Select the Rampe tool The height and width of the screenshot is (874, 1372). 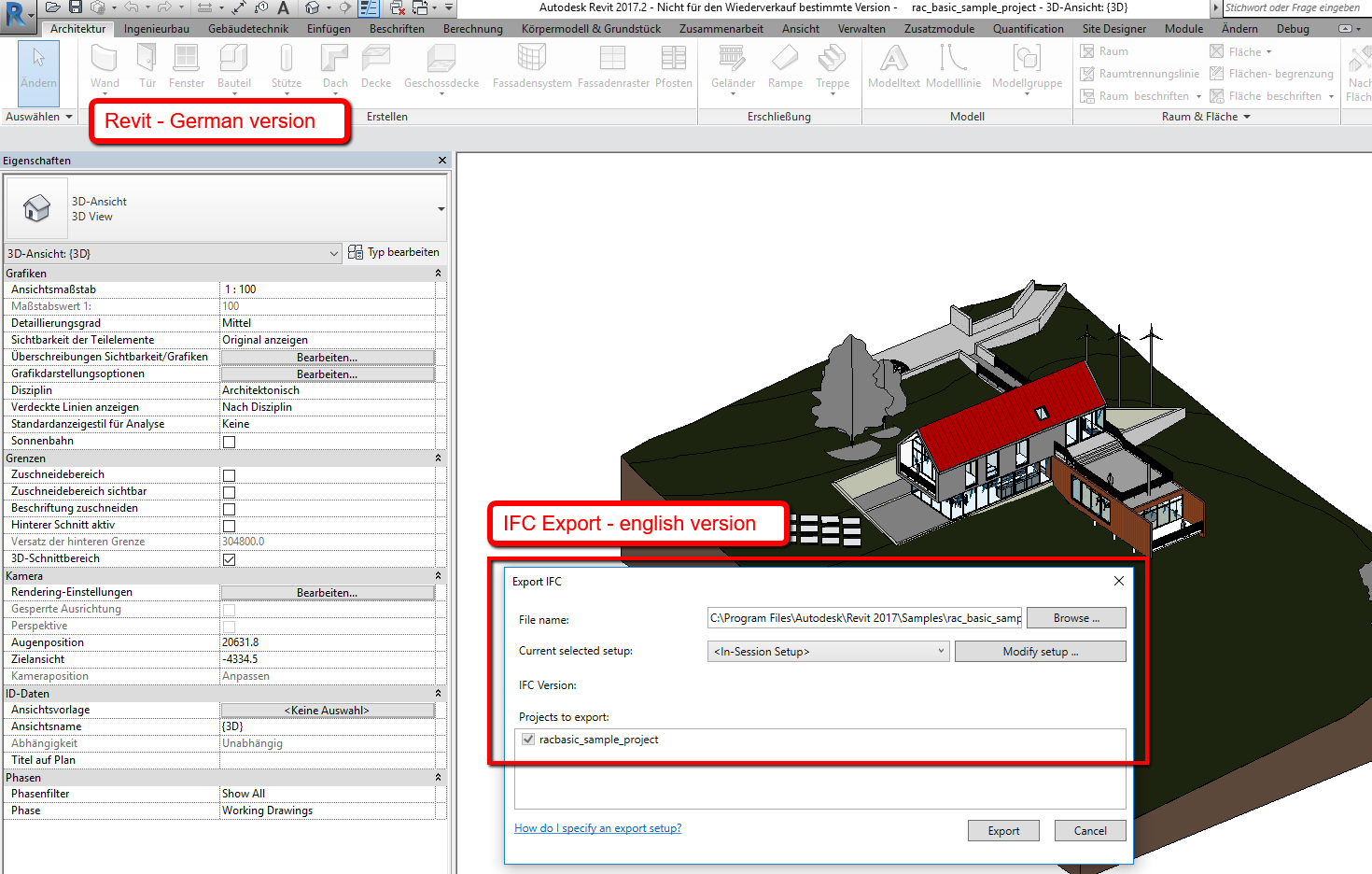pyautogui.click(x=785, y=66)
